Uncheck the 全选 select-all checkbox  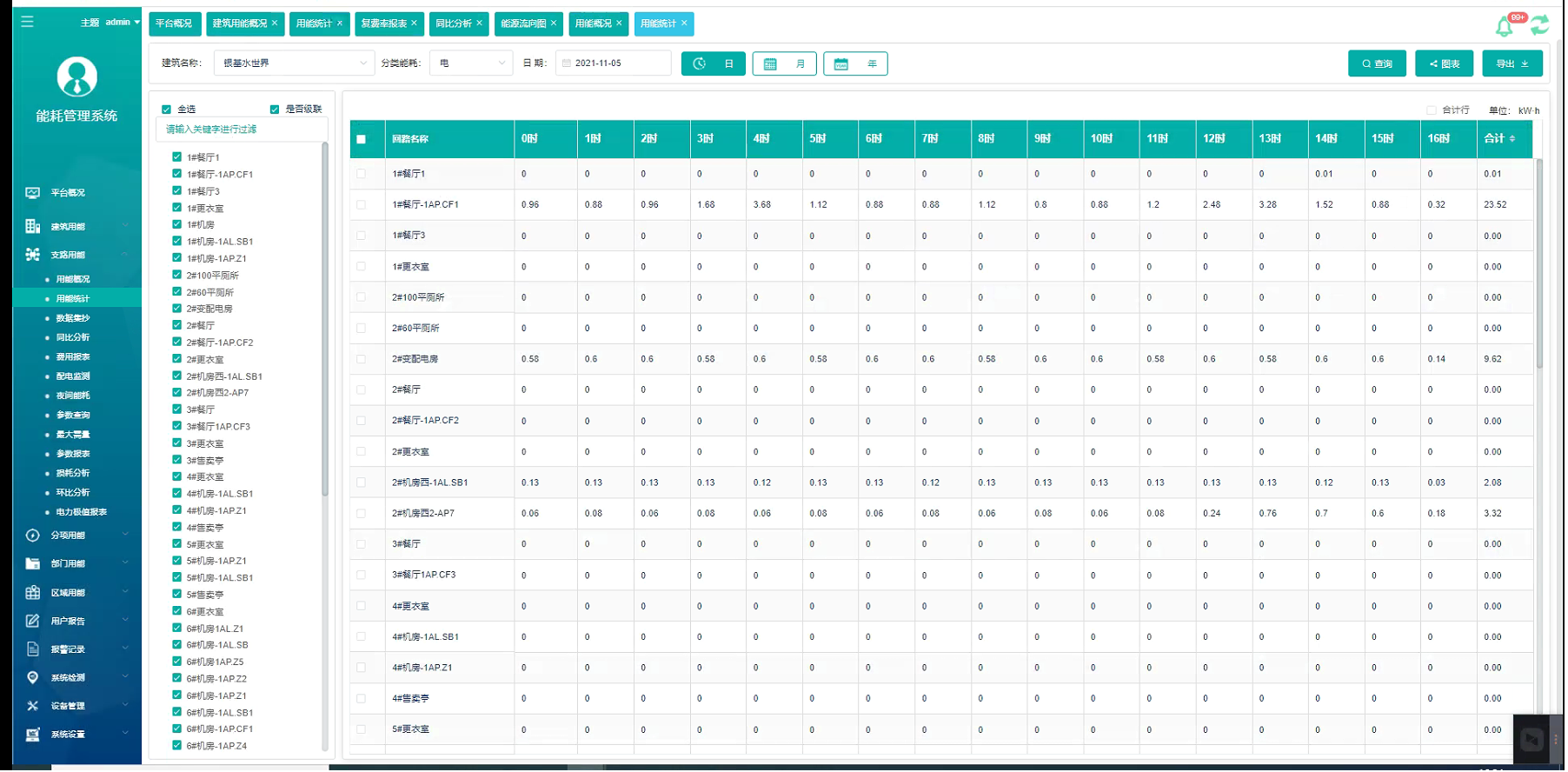tap(167, 110)
